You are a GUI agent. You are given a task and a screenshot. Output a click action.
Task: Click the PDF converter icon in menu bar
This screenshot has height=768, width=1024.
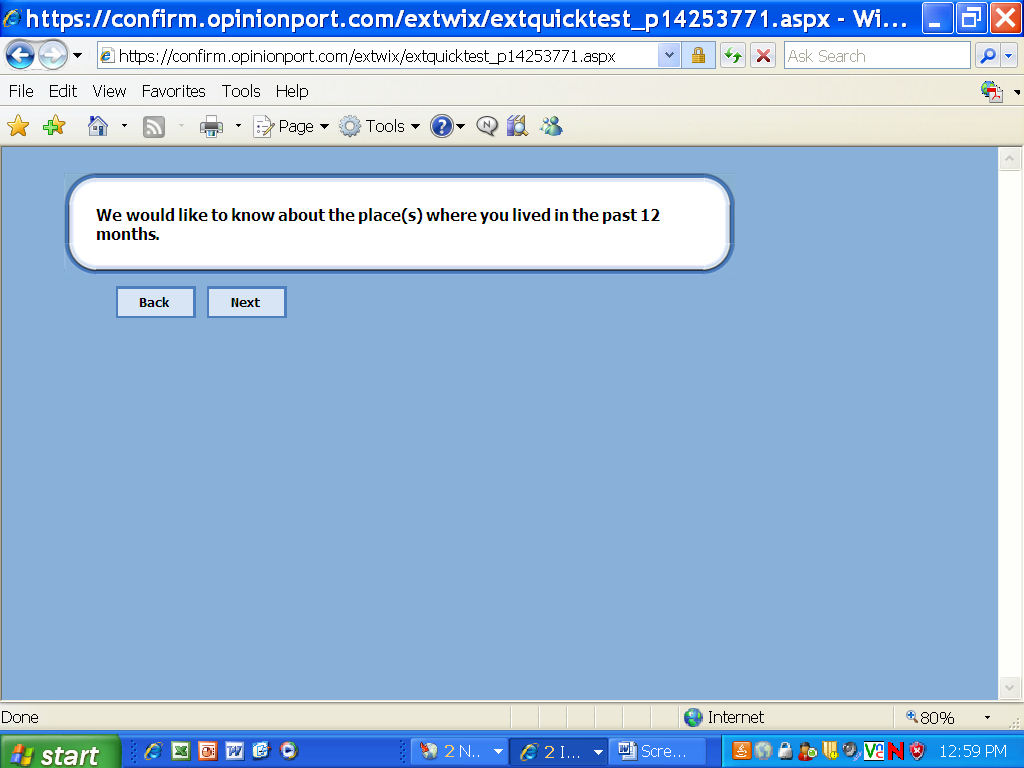[x=991, y=91]
